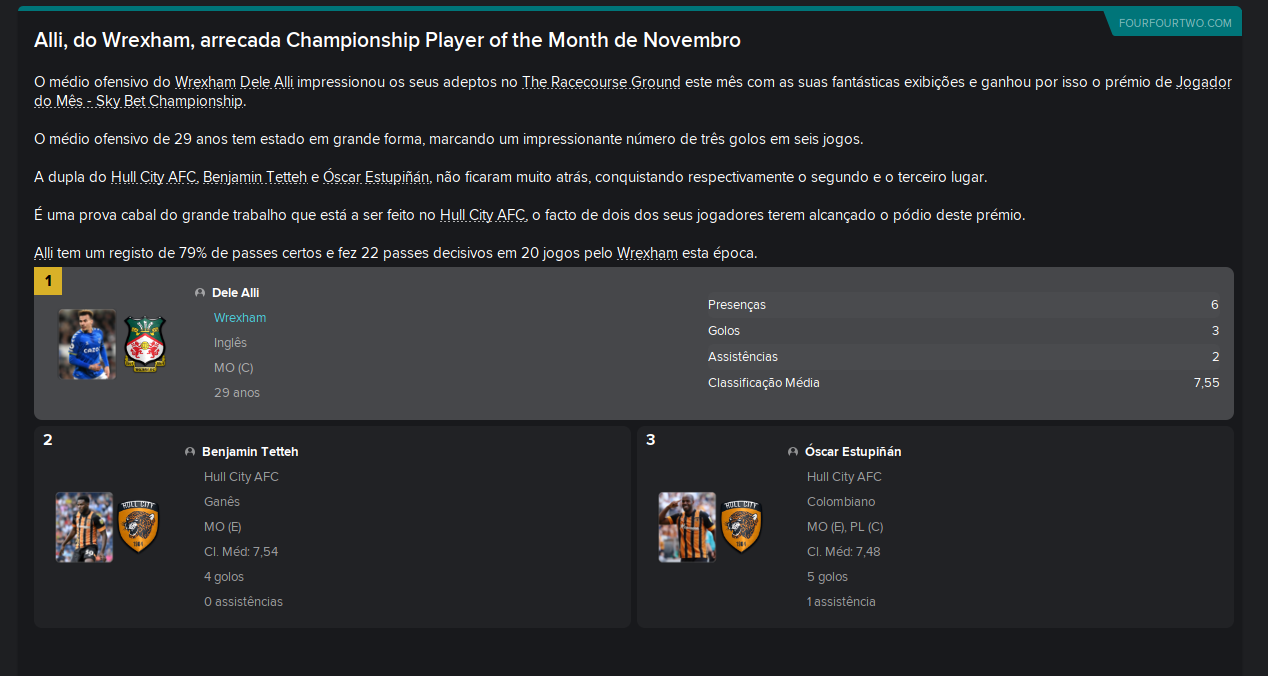Click the person icon beside Óscar Estupiñán
Viewport: 1268px width, 676px height.
click(793, 452)
